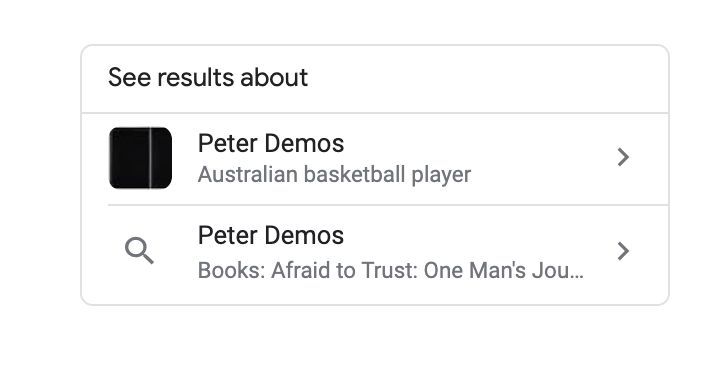Click the 'See results about' heading
Screen dimensions: 722x370
208,77
